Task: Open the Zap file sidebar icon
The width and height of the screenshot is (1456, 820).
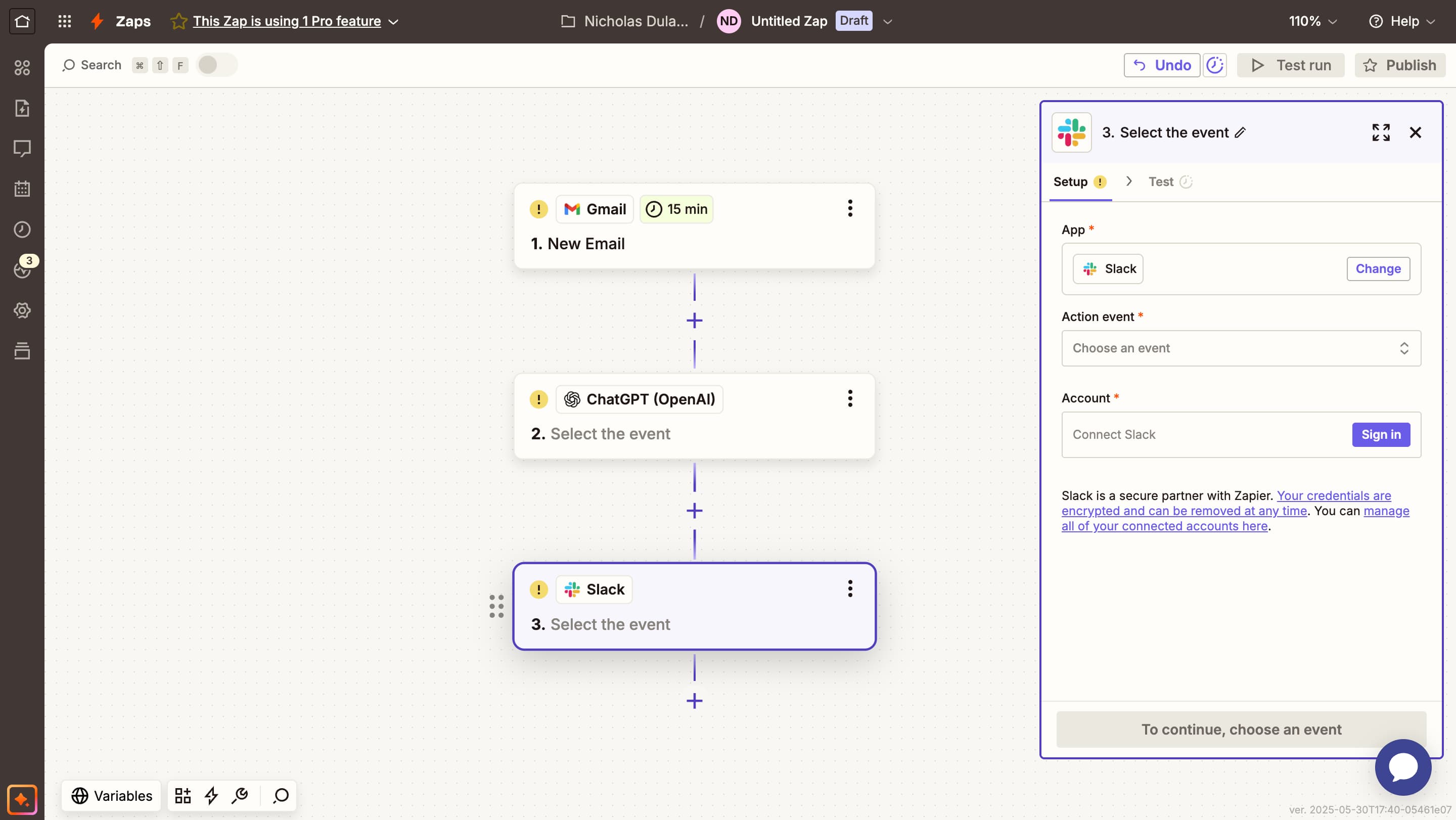Action: click(x=22, y=108)
